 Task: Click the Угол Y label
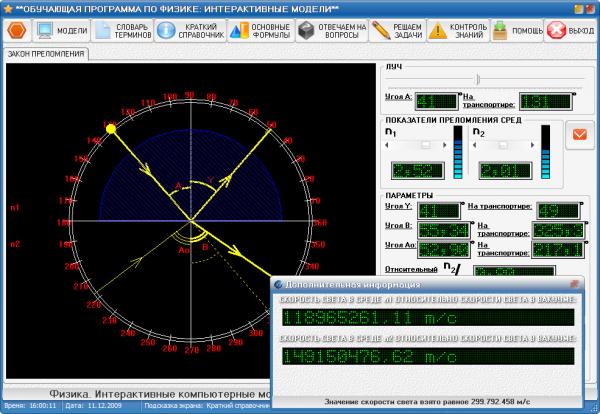398,206
